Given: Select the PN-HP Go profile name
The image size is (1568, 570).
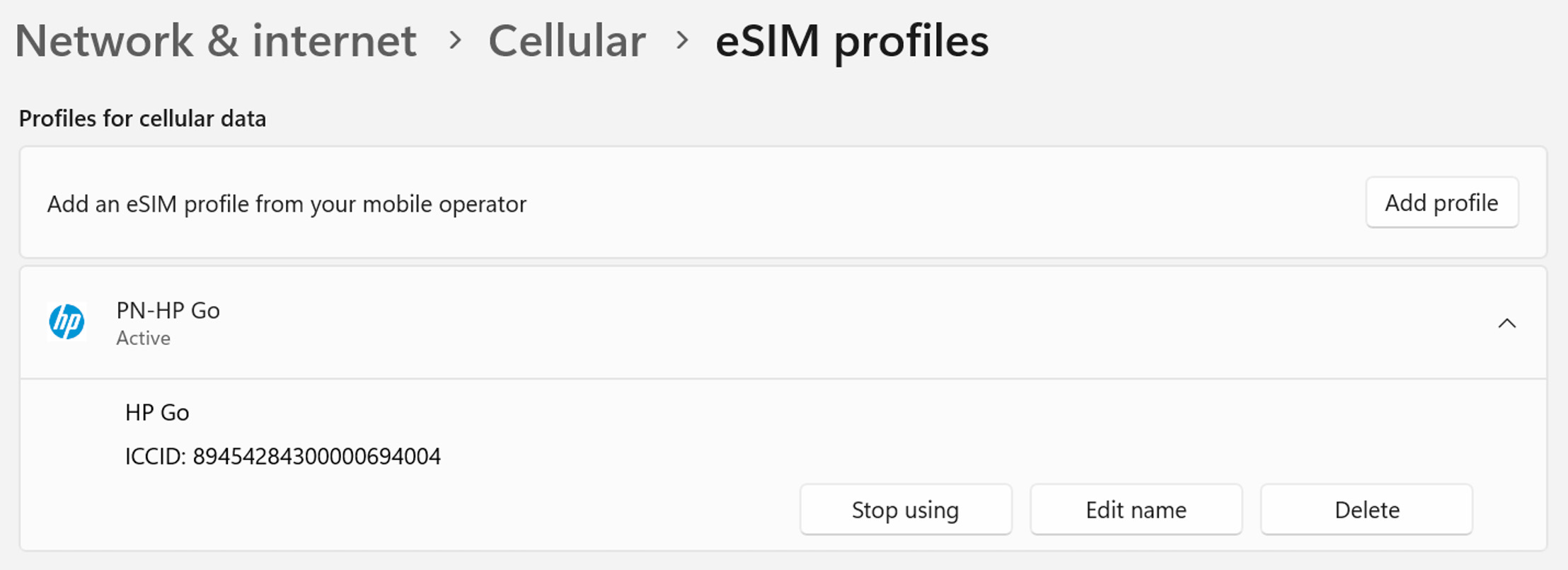Looking at the screenshot, I should (x=168, y=310).
